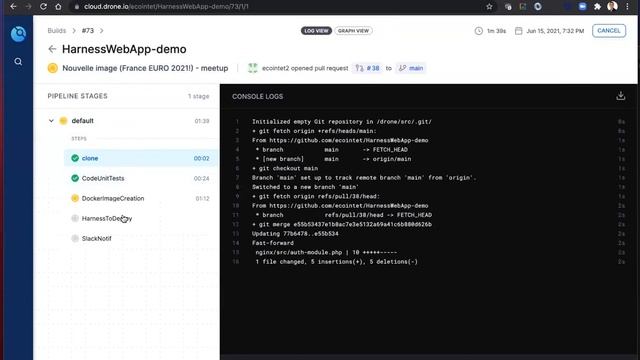Screen dimensions: 640x360
Task: Click the DockerImageCreation duration 01:12
Action: [202, 198]
